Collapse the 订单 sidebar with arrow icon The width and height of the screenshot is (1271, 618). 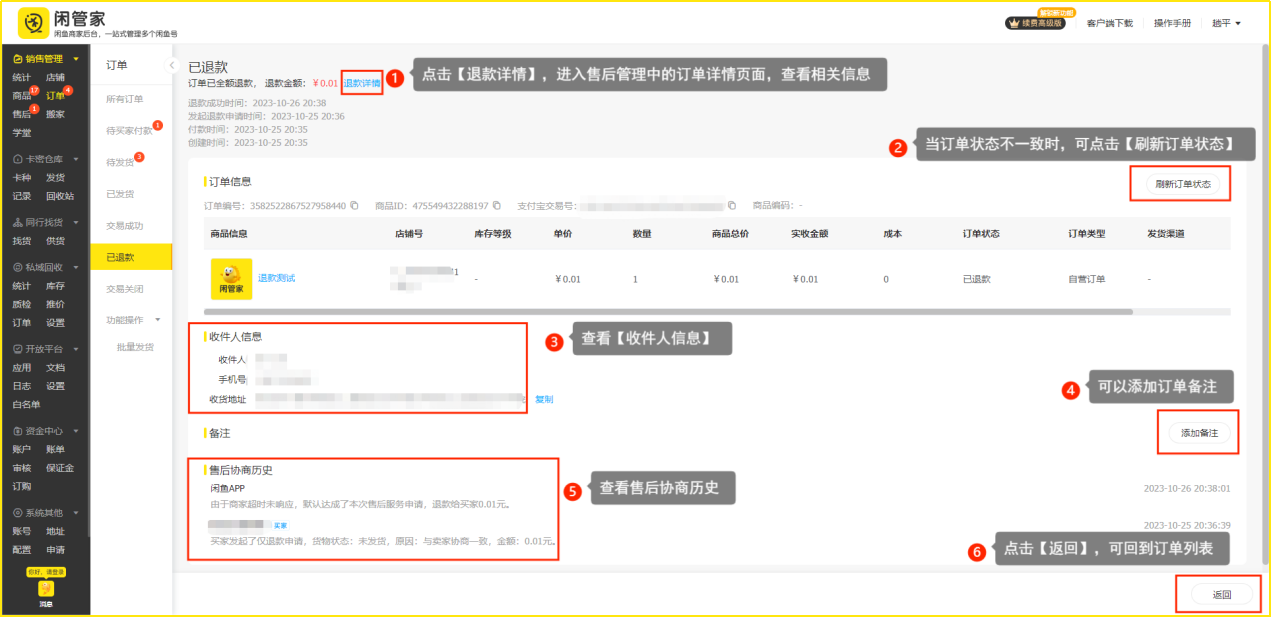(x=171, y=65)
